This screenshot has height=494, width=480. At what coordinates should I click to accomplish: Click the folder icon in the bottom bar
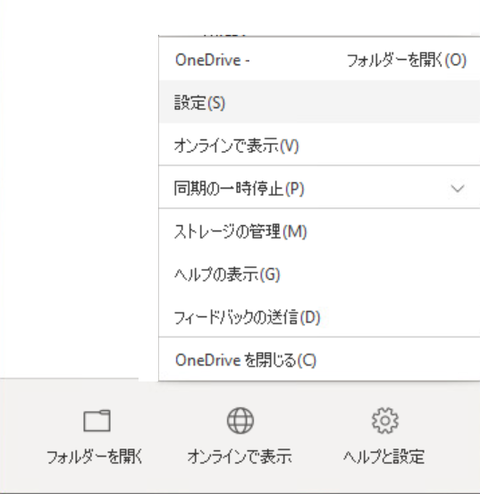[x=97, y=420]
